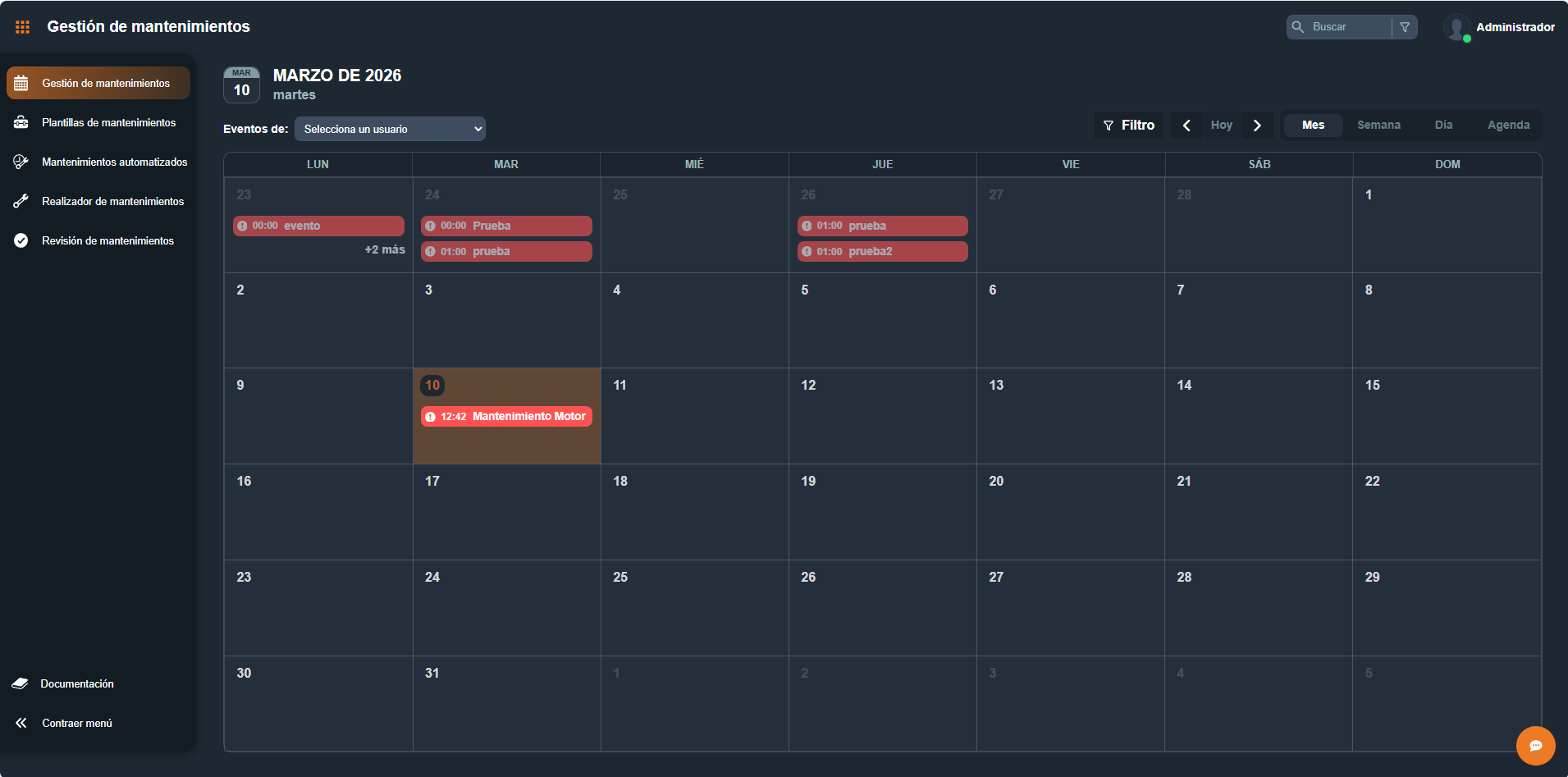Screen dimensions: 1568x777
Task: Open the chat bubble in bottom right corner
Action: (1535, 746)
